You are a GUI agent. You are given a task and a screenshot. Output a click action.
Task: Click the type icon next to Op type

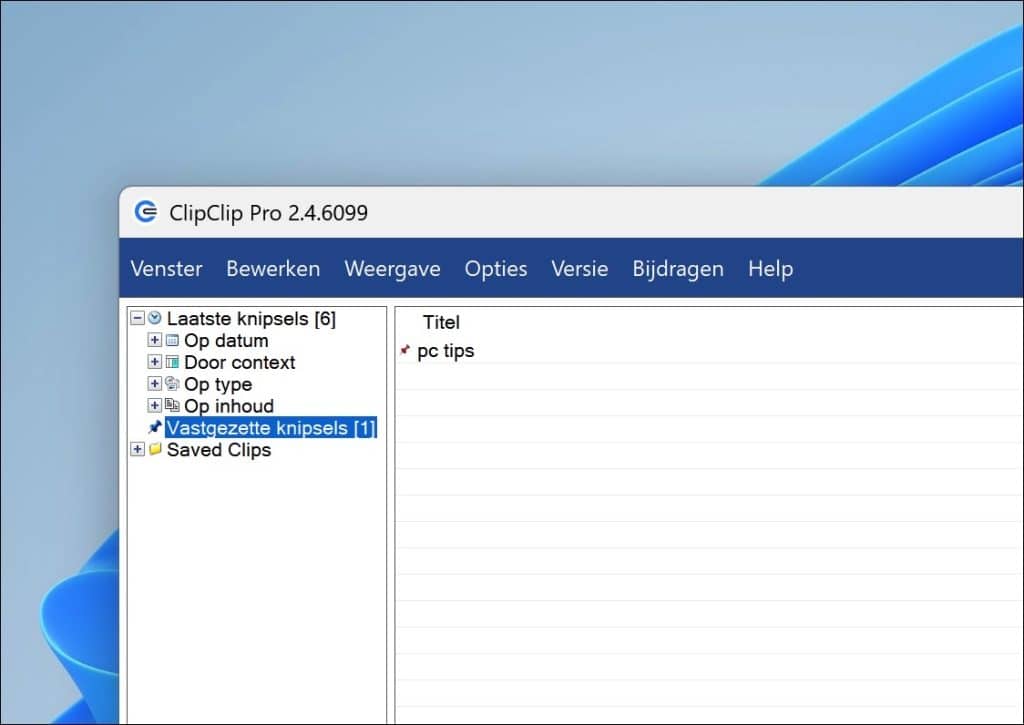(x=172, y=383)
